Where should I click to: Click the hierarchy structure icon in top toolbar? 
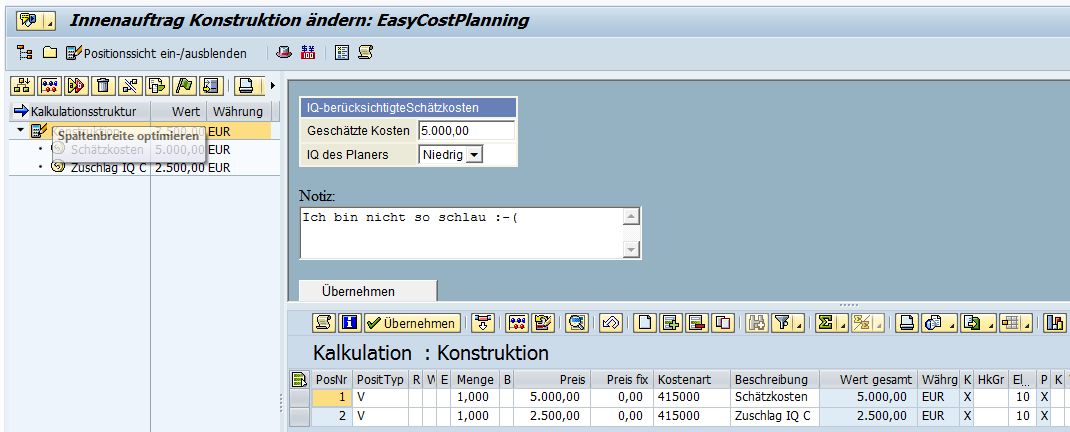[25, 53]
